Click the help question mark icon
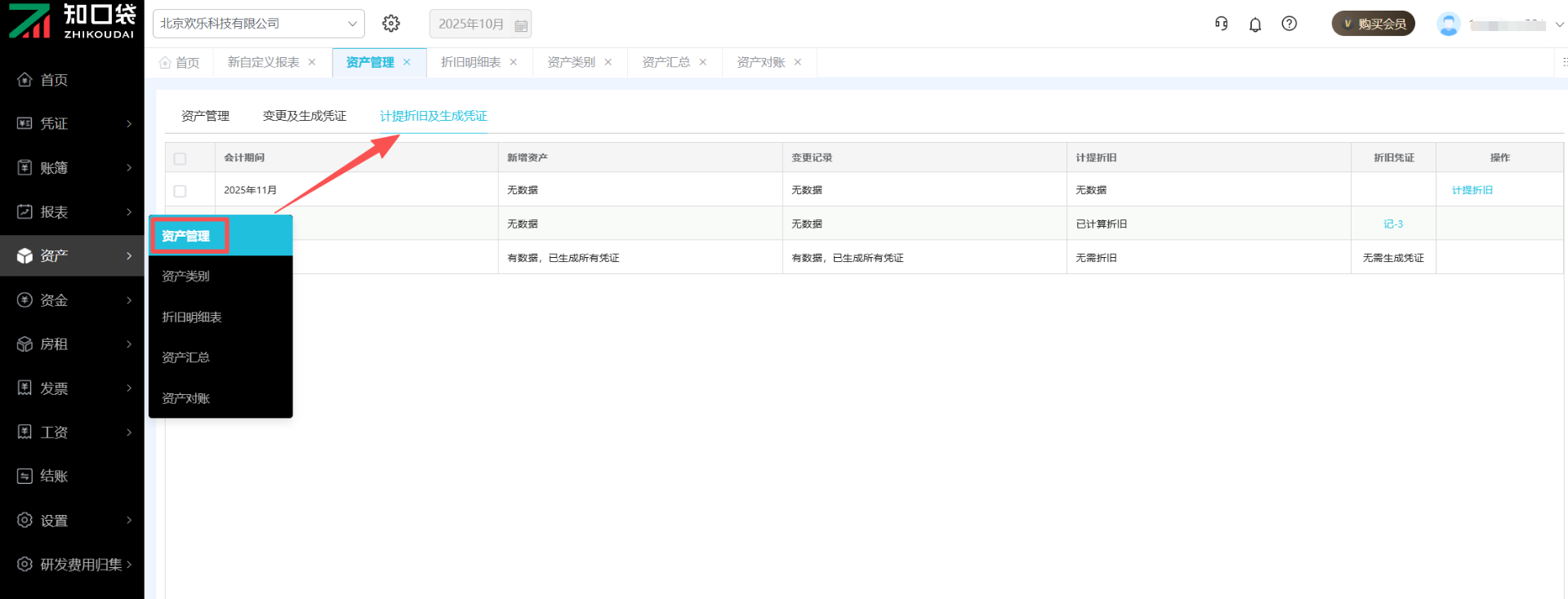The width and height of the screenshot is (1568, 599). click(1290, 24)
